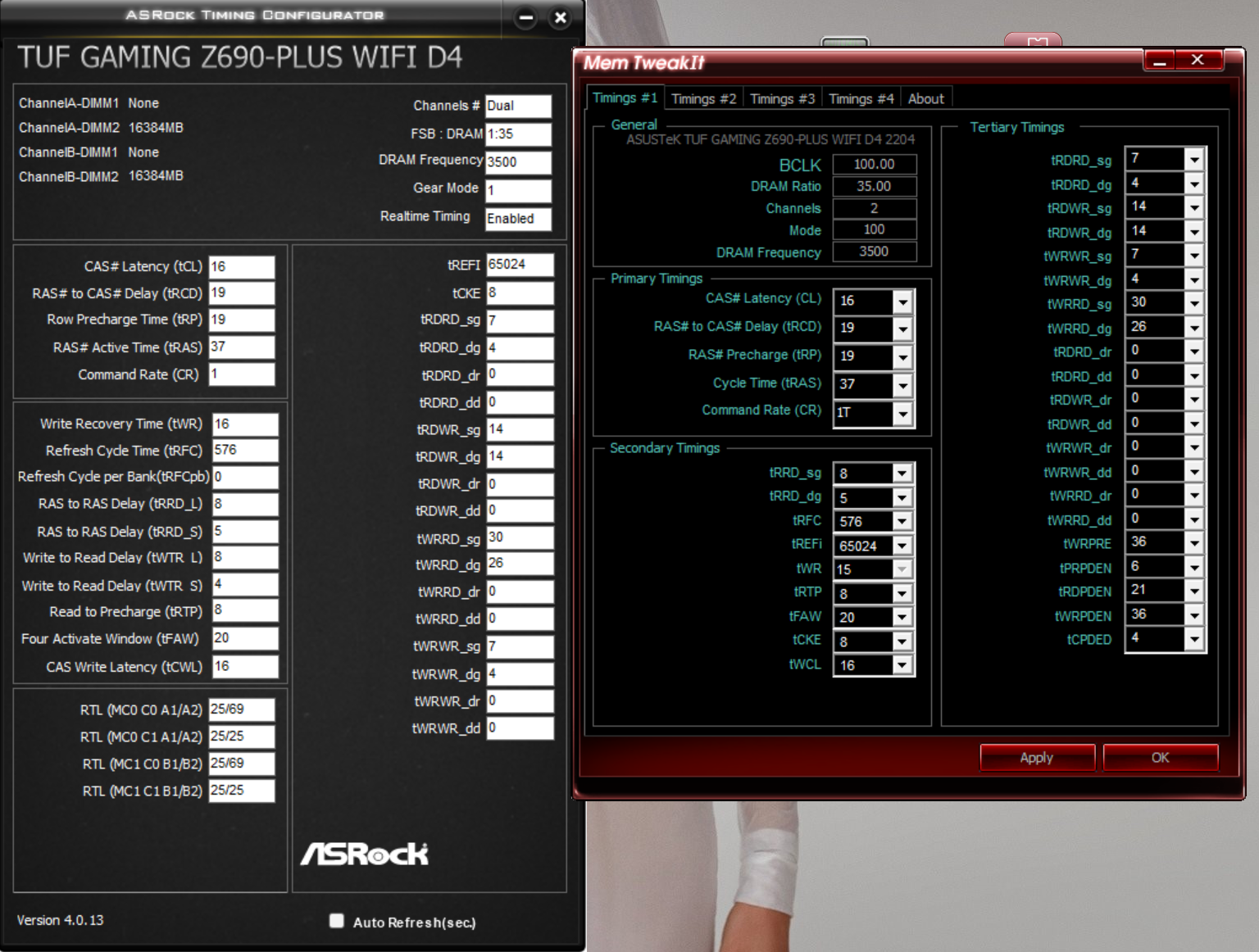Screen dimensions: 1259x952
Task: Expand the tWRPDEN dropdown in Tertiary Timings
Action: [1194, 615]
